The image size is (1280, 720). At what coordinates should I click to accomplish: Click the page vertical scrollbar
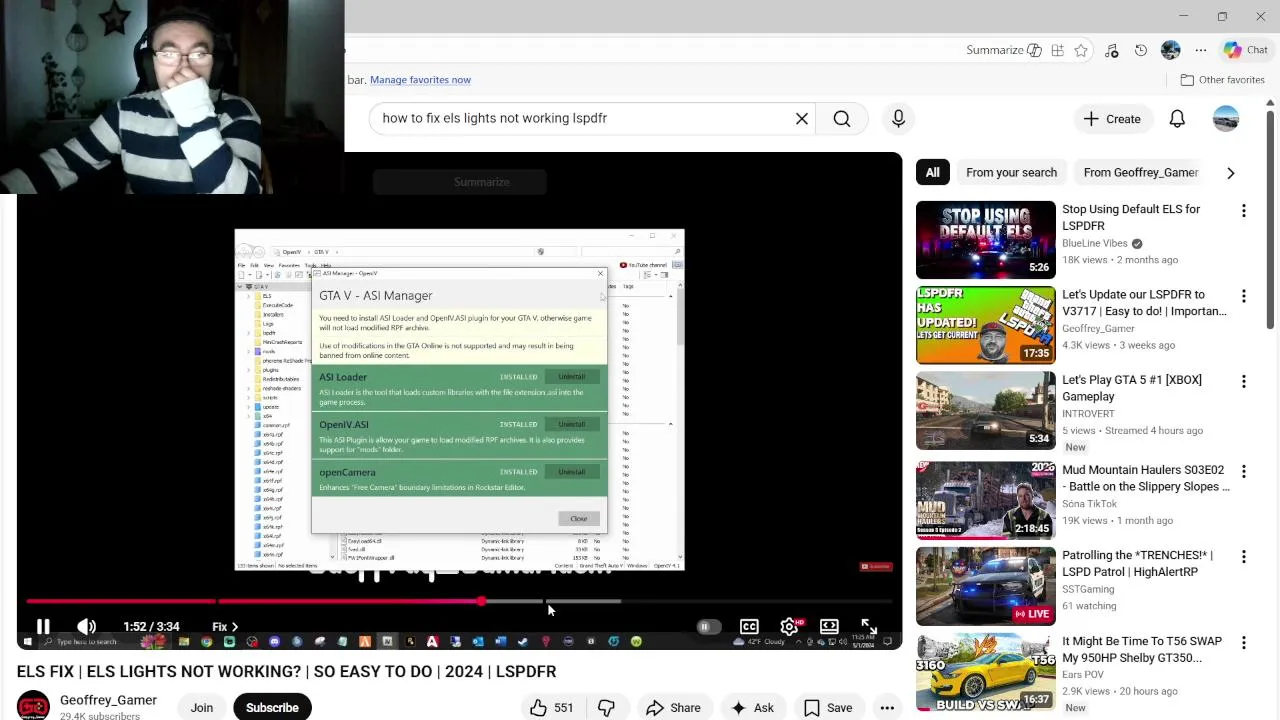pyautogui.click(x=1271, y=220)
